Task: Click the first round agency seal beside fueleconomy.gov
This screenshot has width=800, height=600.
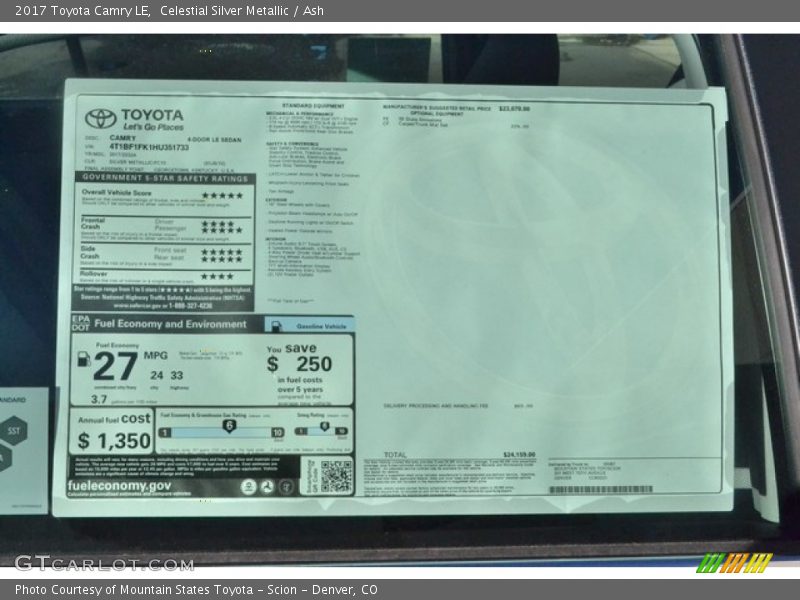Action: coord(248,486)
